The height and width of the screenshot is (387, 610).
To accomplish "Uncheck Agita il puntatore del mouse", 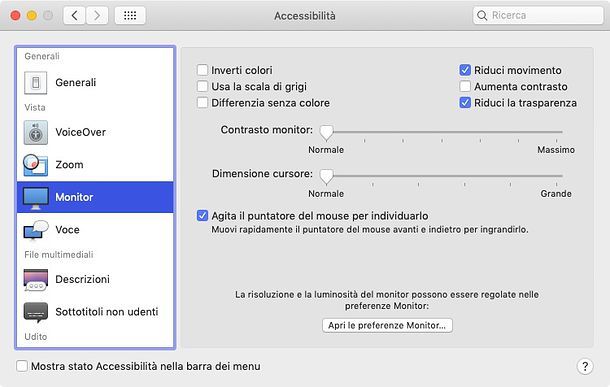I will tap(202, 215).
